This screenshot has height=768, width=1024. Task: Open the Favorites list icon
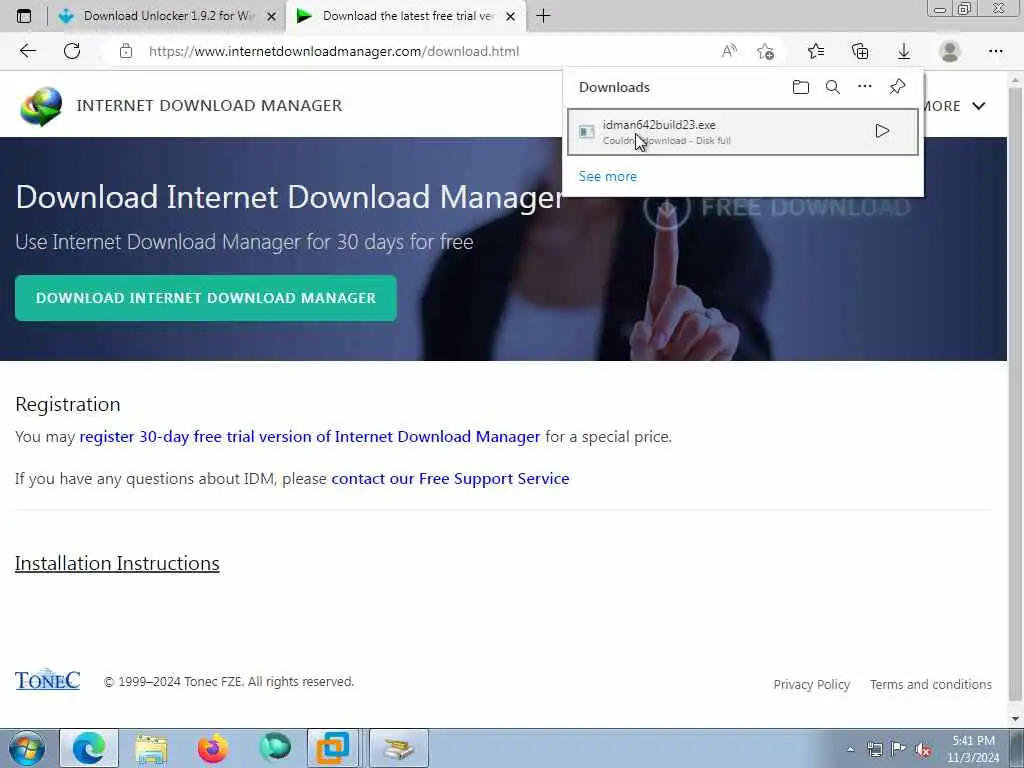[x=816, y=51]
